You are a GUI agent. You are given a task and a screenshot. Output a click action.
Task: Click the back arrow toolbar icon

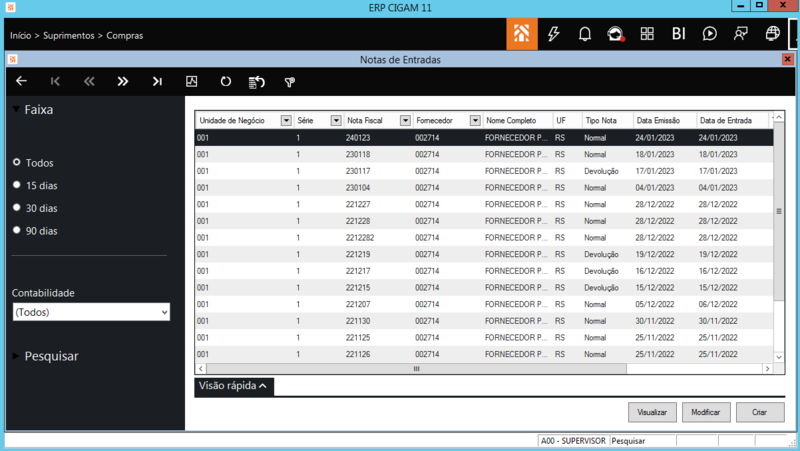(x=21, y=81)
